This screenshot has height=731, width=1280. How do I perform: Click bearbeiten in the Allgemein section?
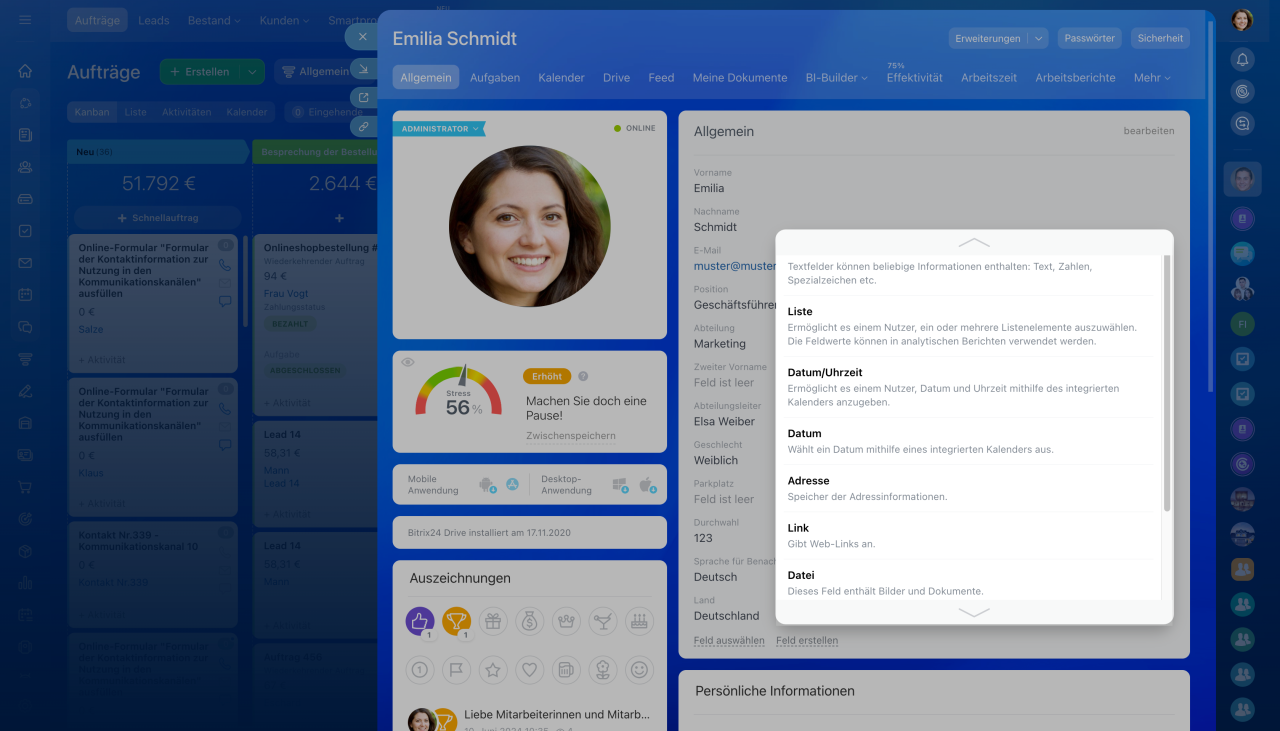(1149, 131)
